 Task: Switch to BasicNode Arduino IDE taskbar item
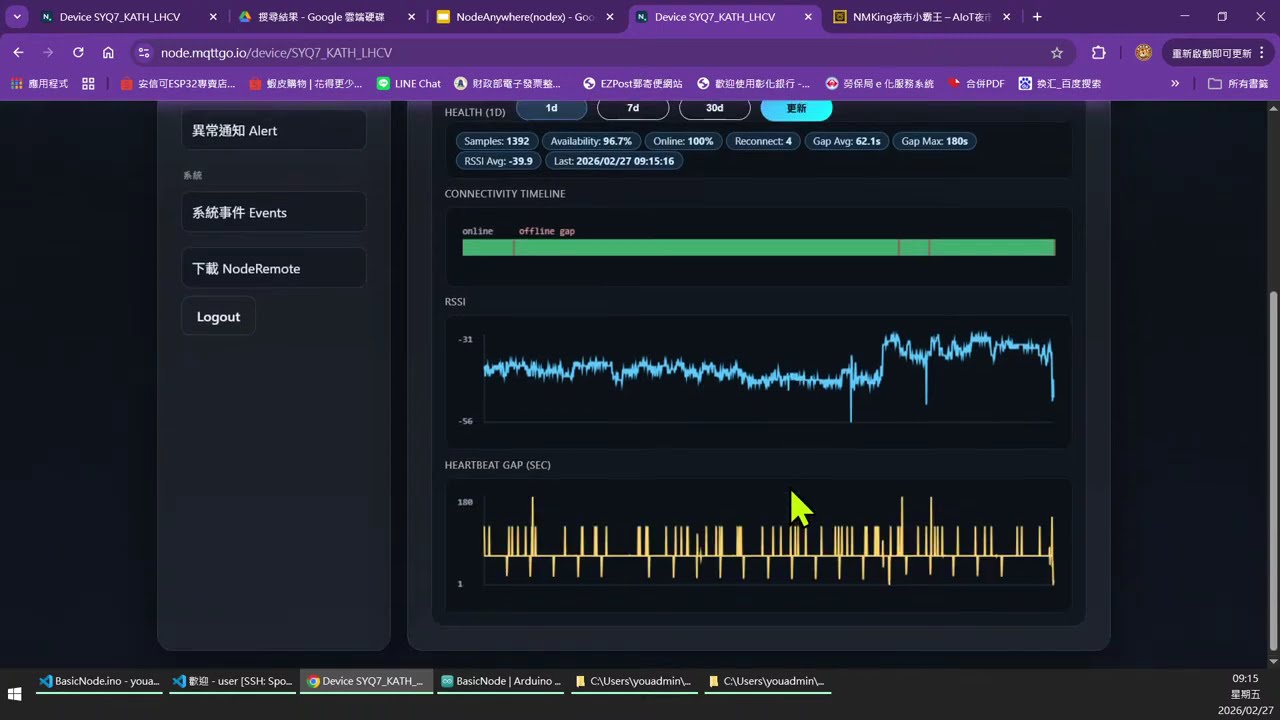point(501,681)
